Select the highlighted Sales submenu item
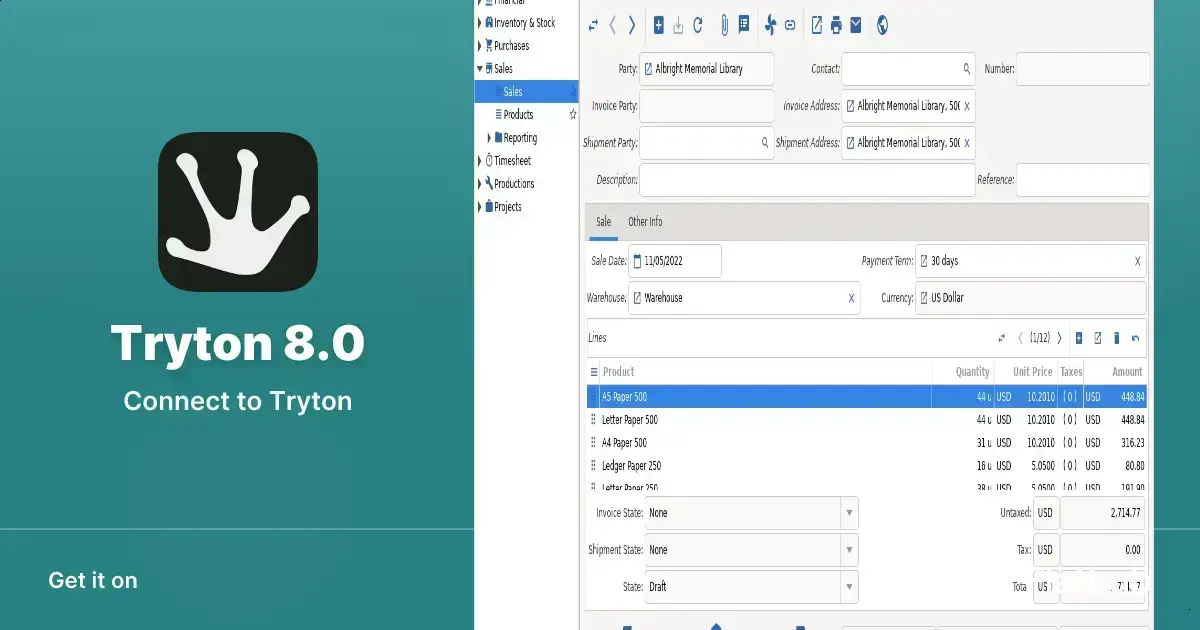 526,92
